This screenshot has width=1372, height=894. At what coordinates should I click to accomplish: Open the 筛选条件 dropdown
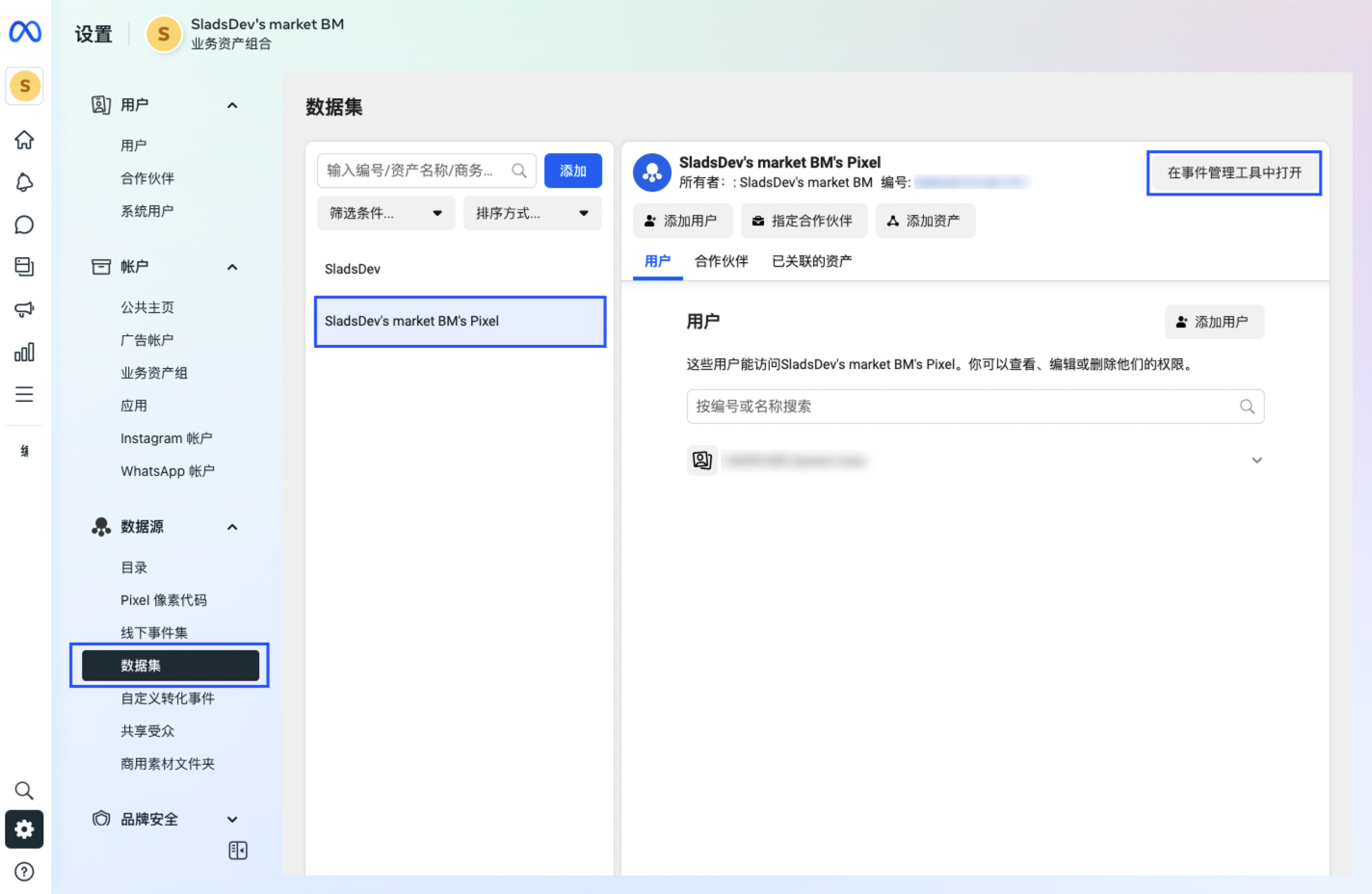tap(385, 213)
